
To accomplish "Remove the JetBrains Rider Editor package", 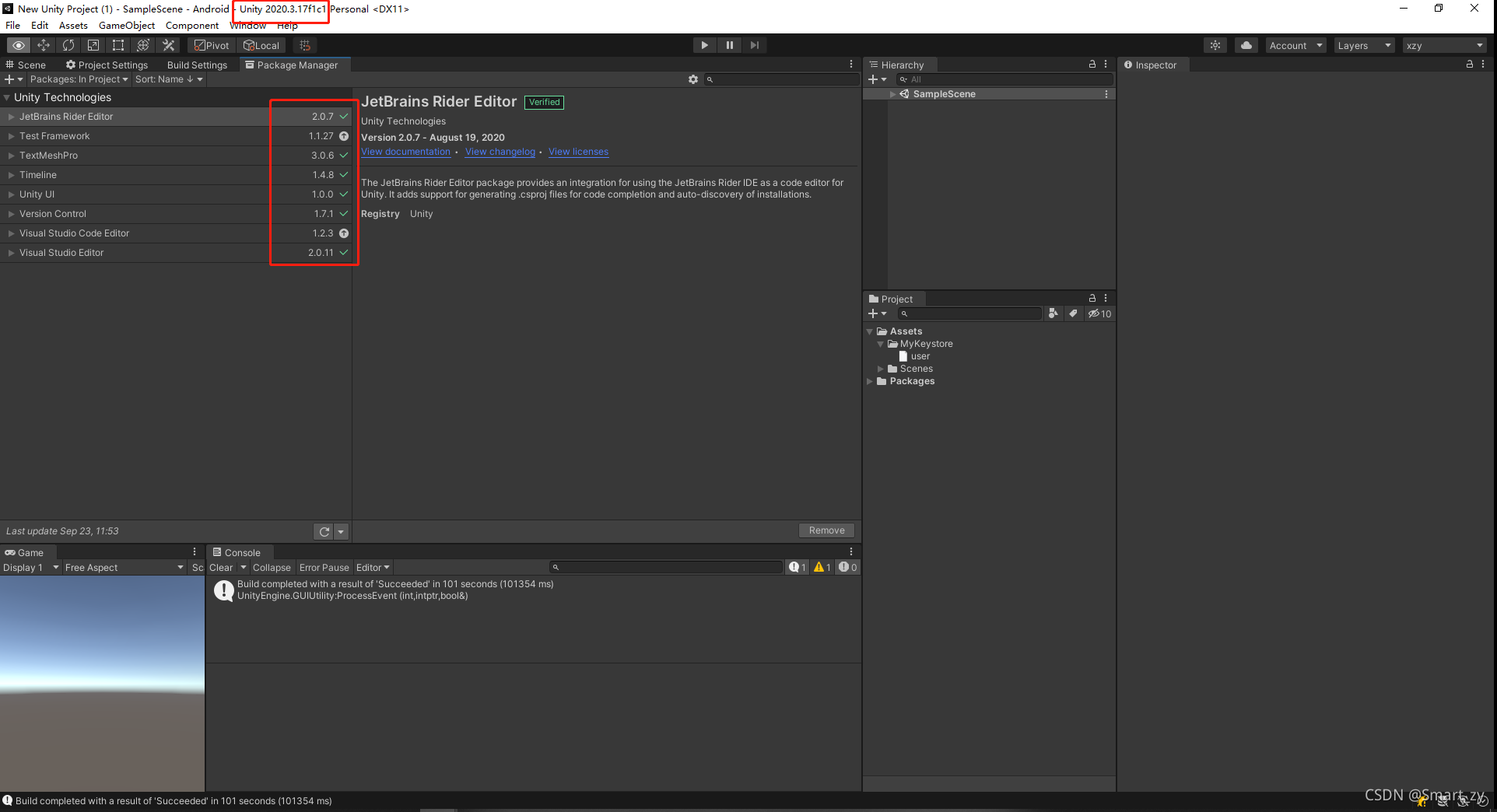I will [x=826, y=530].
